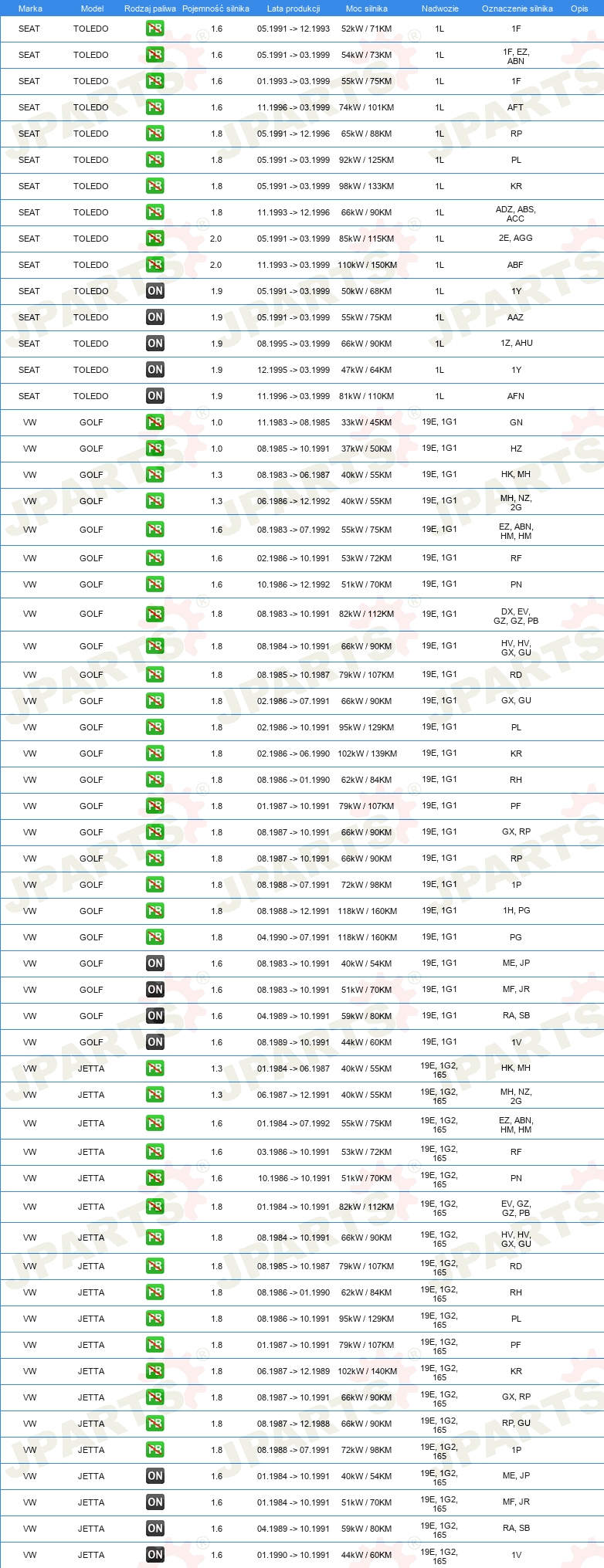
Task: Click the '08.1987 -> 12.1988' production years cell
Action: tap(294, 1424)
